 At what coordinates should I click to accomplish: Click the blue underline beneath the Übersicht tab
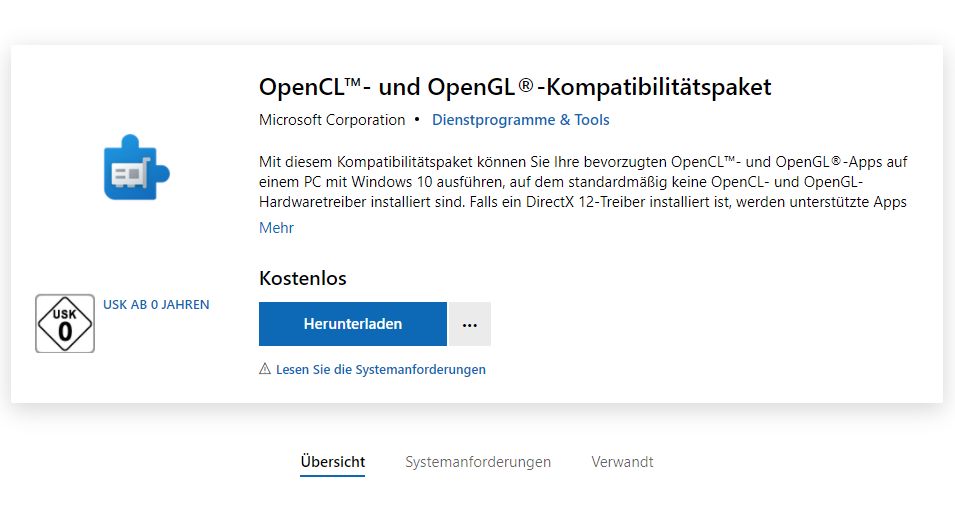tap(333, 475)
